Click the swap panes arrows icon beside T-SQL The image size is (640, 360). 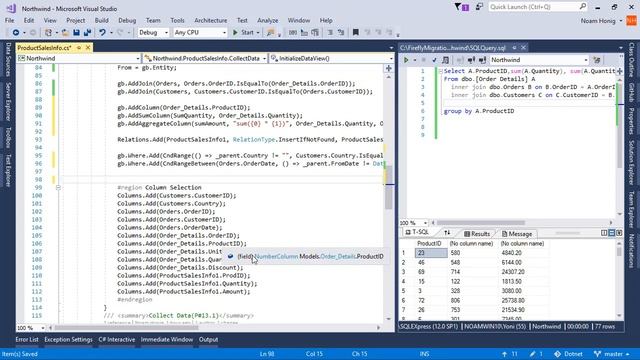(x=447, y=233)
